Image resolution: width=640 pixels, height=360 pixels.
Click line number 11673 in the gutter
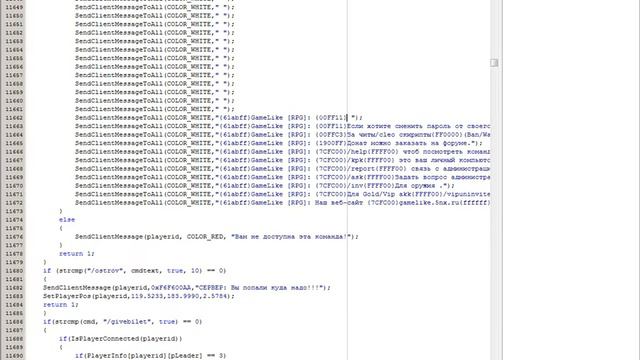14,211
